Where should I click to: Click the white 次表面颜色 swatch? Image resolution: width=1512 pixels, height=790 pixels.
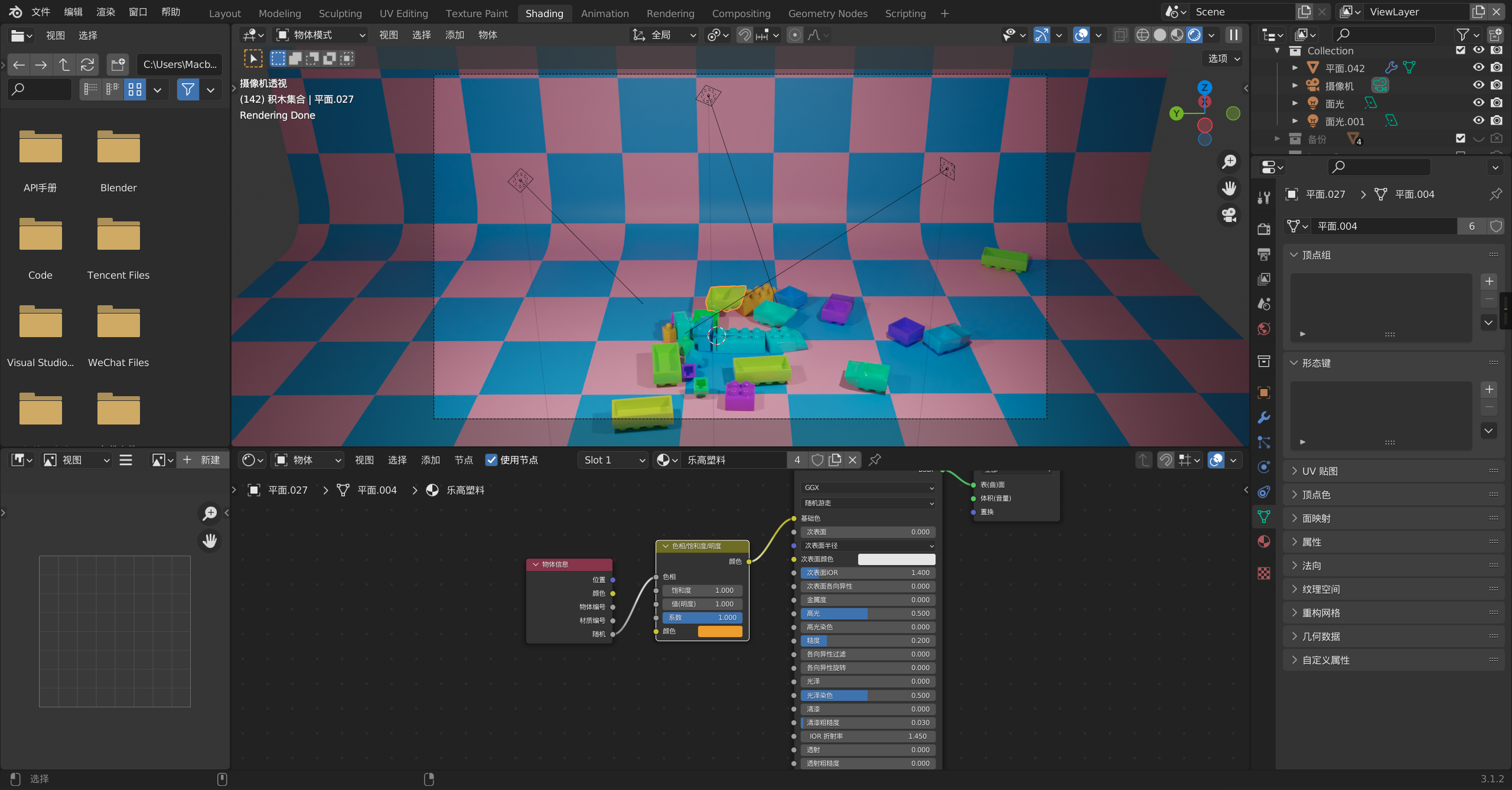point(897,559)
